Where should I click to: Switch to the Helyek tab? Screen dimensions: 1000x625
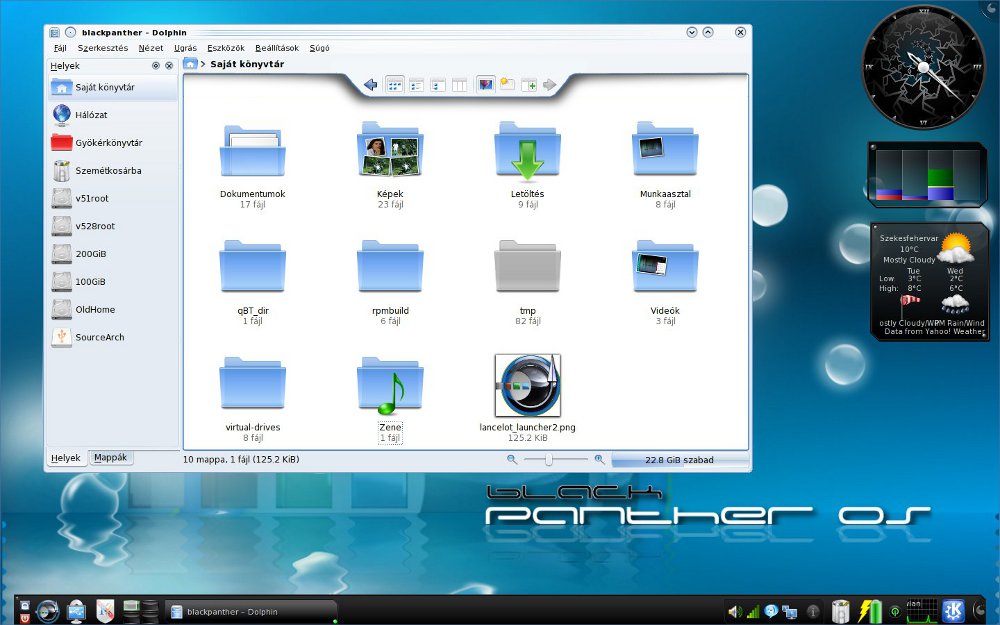point(66,458)
